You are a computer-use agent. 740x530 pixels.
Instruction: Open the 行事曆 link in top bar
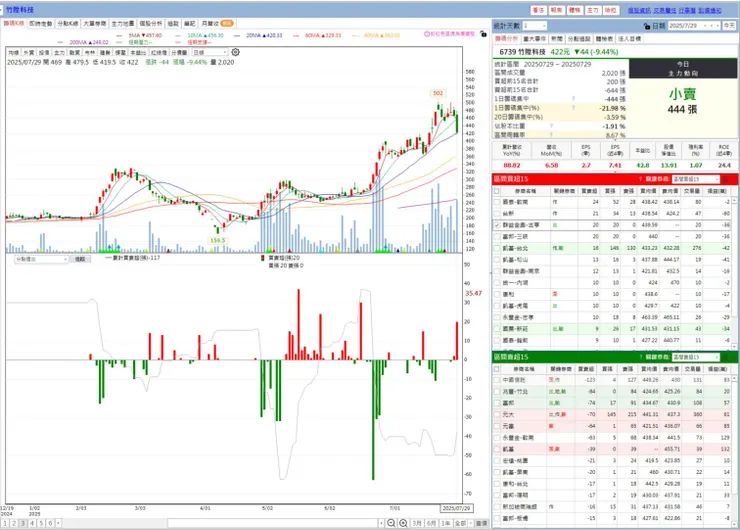click(687, 10)
